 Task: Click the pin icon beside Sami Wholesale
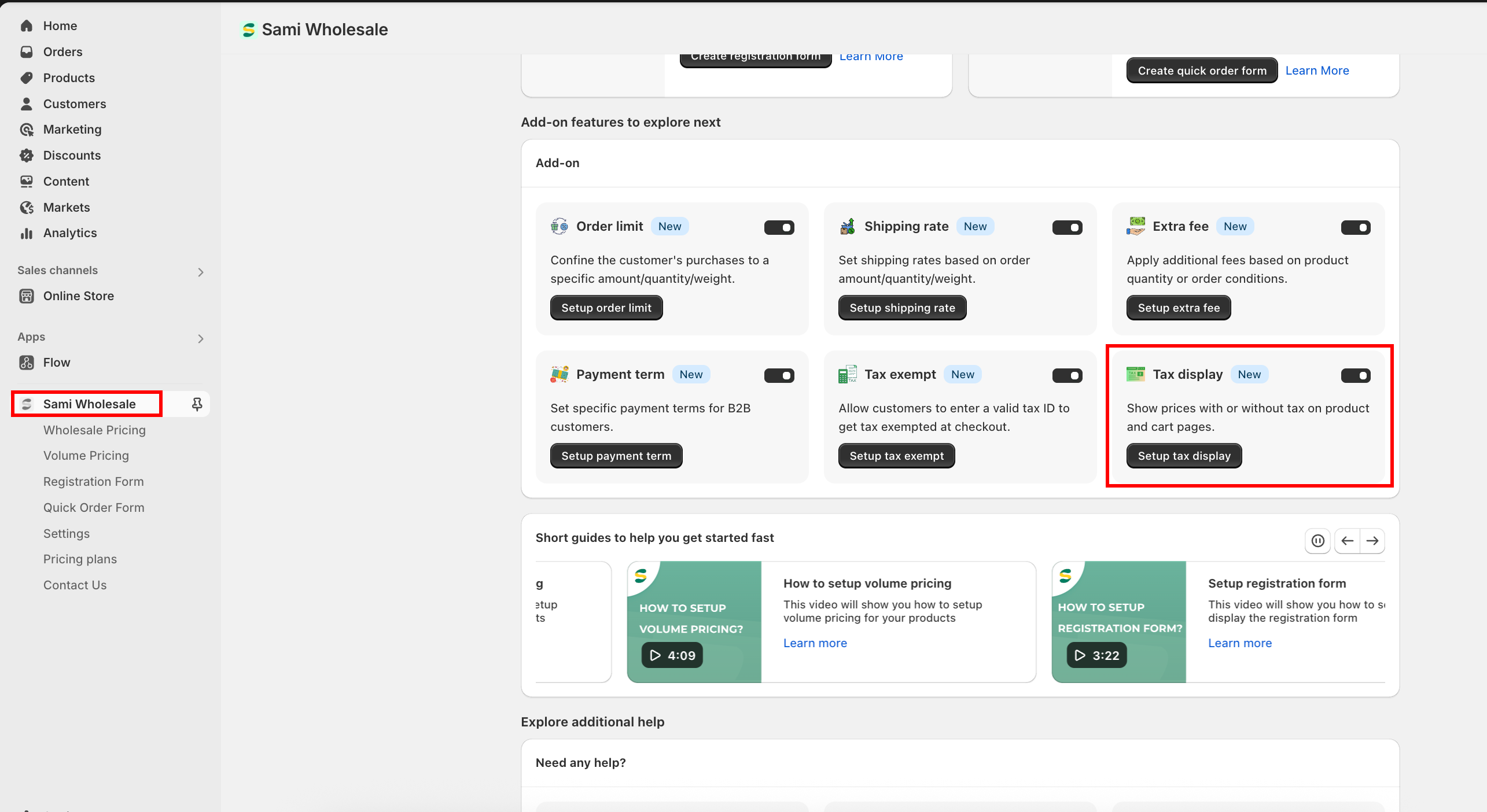[x=197, y=404]
